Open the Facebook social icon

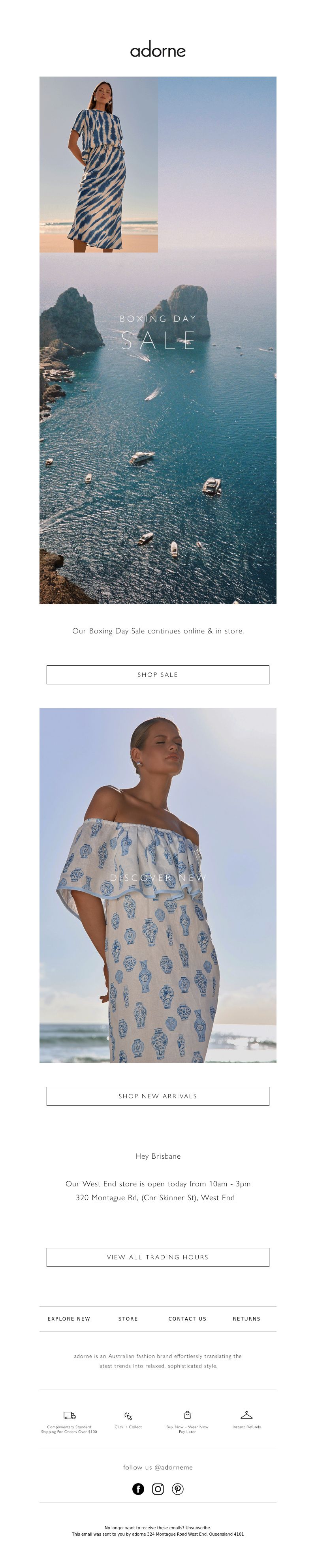click(x=138, y=1489)
